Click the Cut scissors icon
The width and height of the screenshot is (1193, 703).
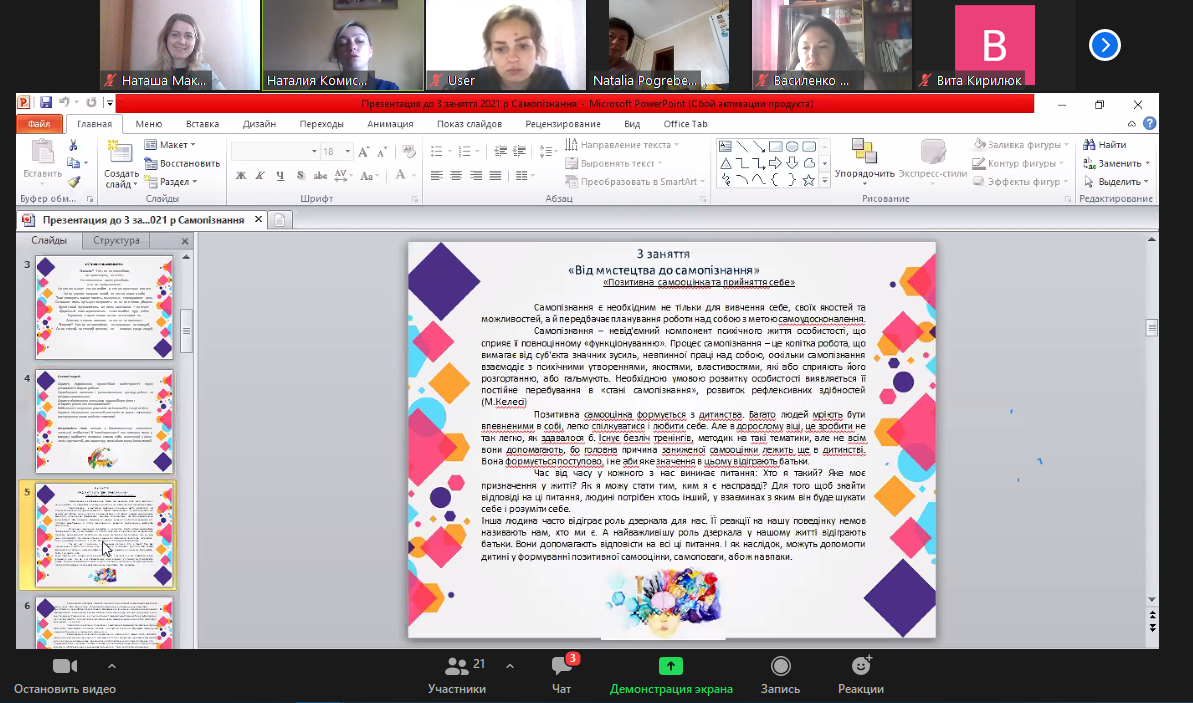click(x=73, y=145)
